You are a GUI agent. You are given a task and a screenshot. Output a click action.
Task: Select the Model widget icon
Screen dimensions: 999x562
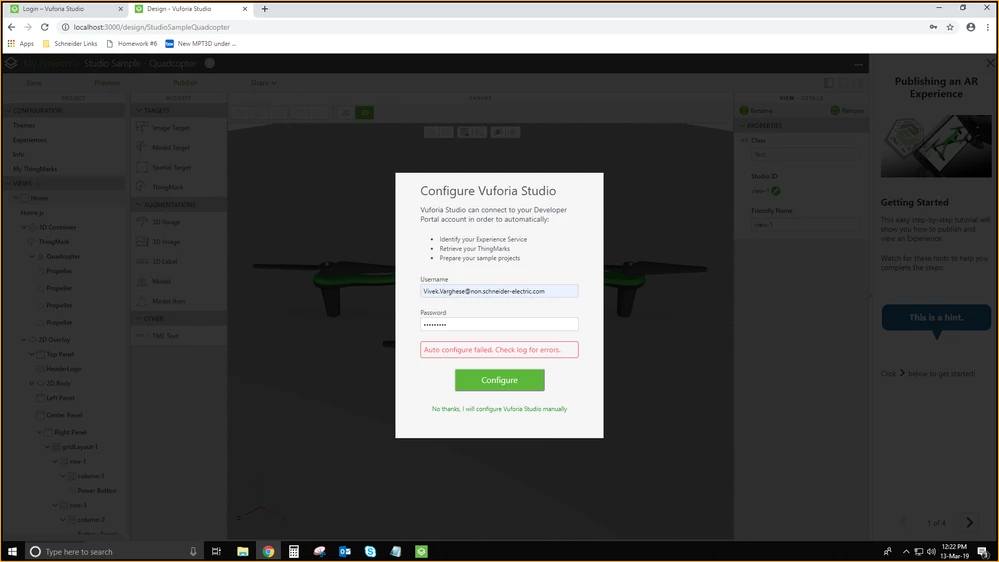point(142,281)
